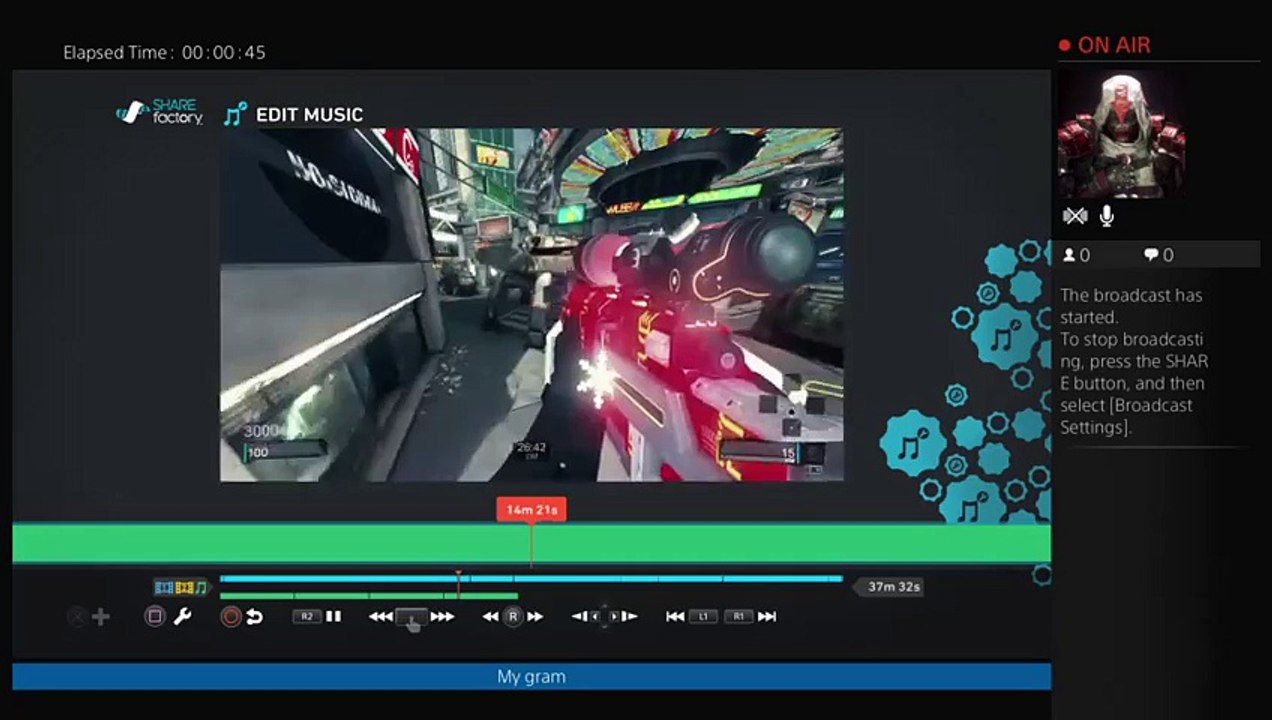
Task: Click the L1 button label
Action: [703, 617]
